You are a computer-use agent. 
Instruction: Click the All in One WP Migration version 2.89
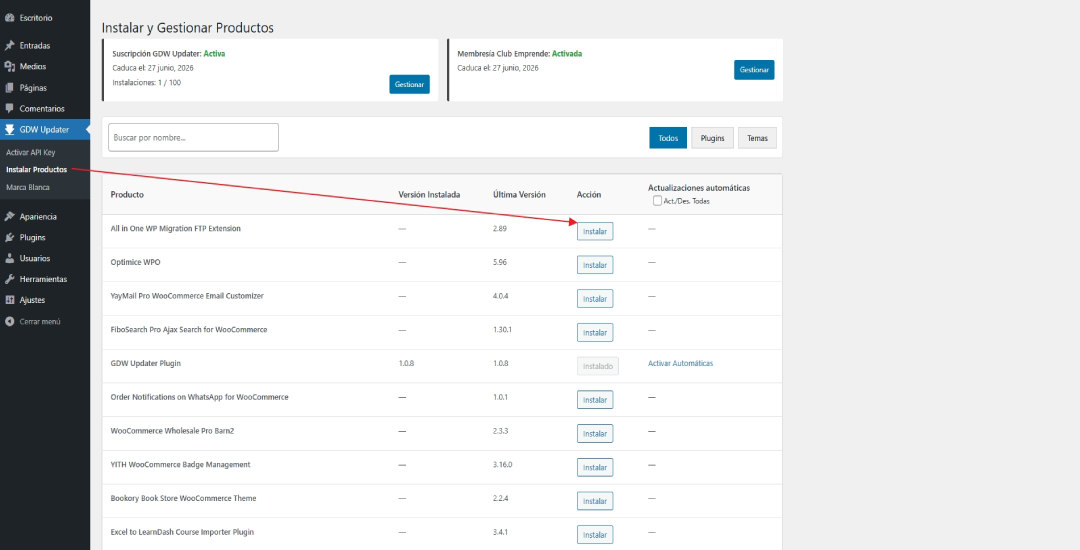pos(500,229)
